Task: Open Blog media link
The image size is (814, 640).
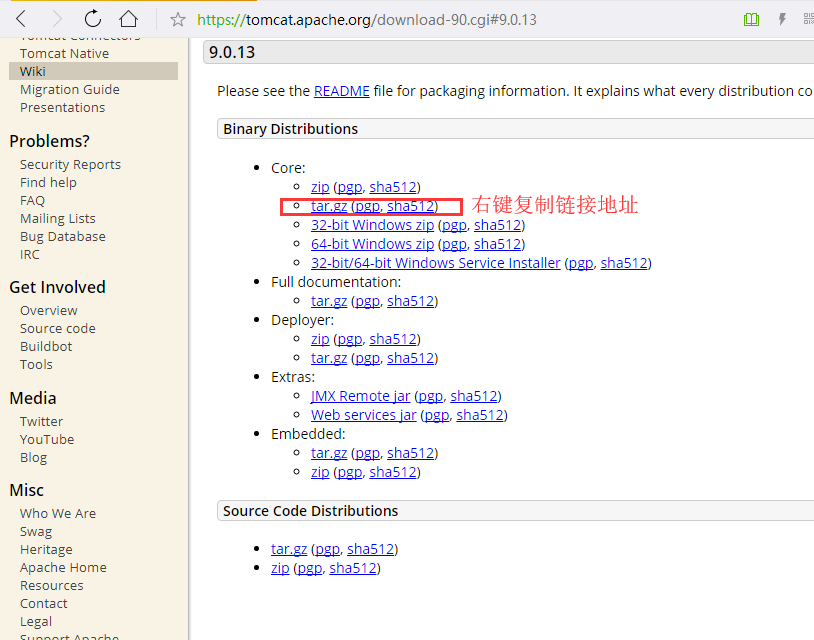Action: coord(33,458)
